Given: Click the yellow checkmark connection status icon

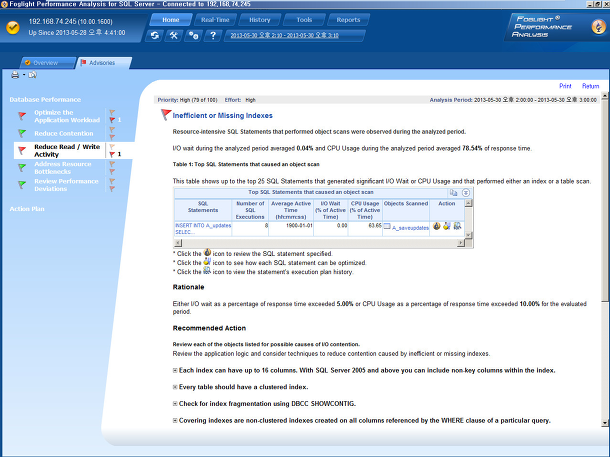Looking at the screenshot, I should click(x=13, y=28).
